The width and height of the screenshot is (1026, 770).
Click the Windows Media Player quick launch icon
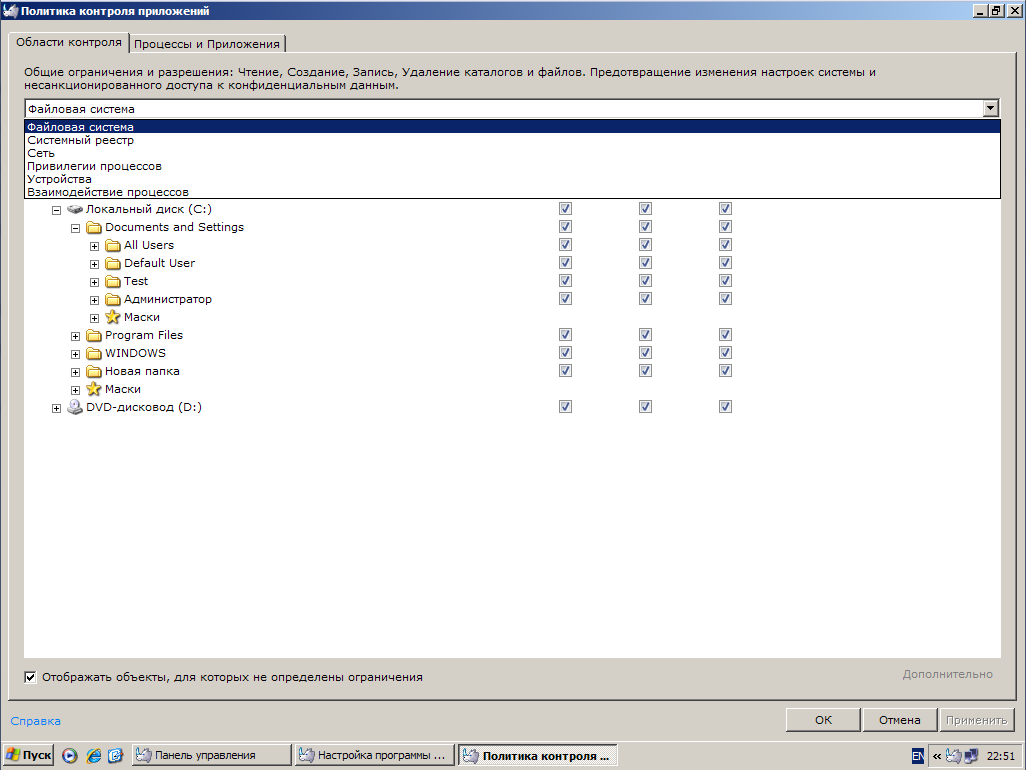point(70,756)
